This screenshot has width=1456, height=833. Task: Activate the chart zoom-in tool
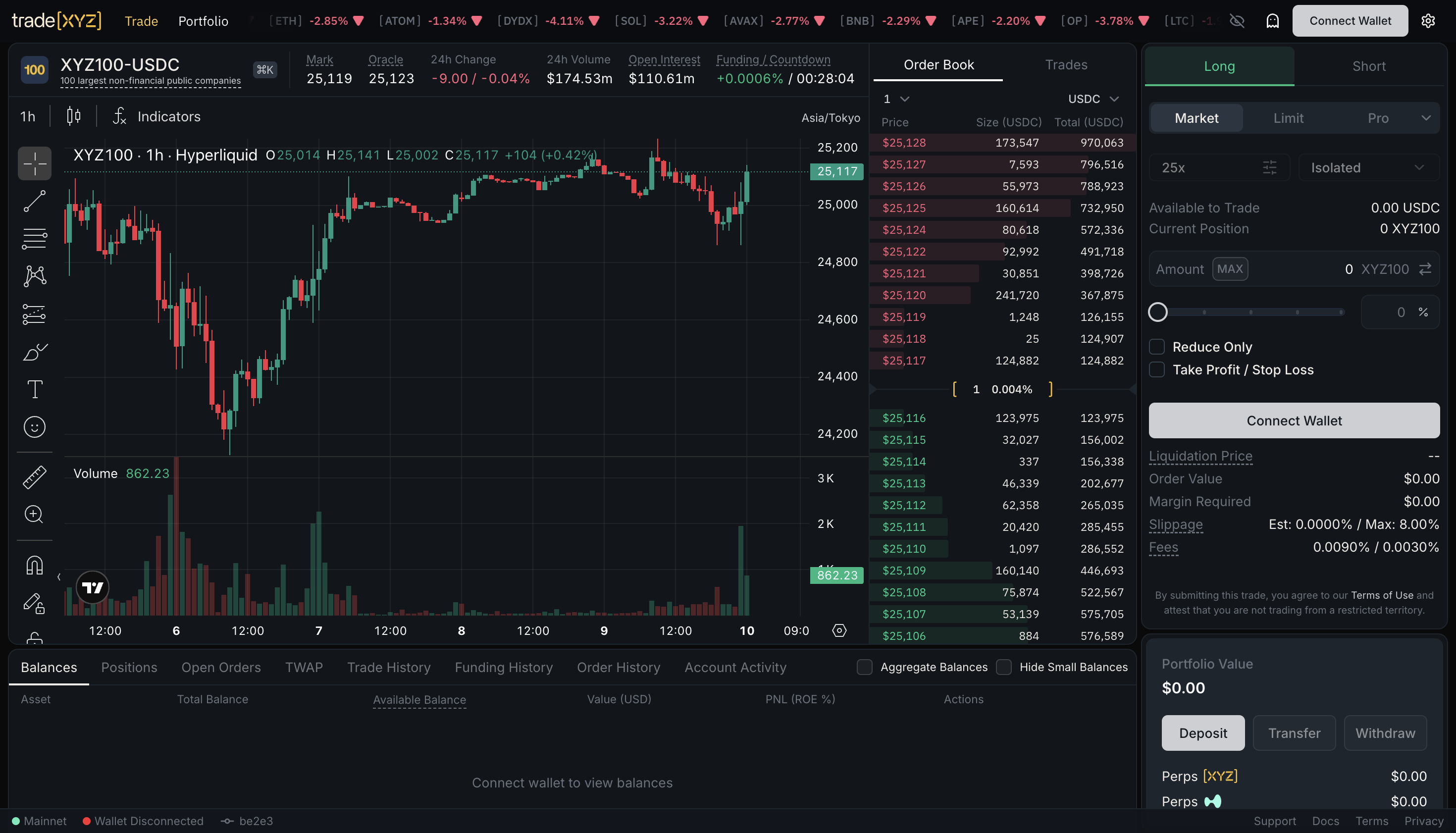[34, 515]
